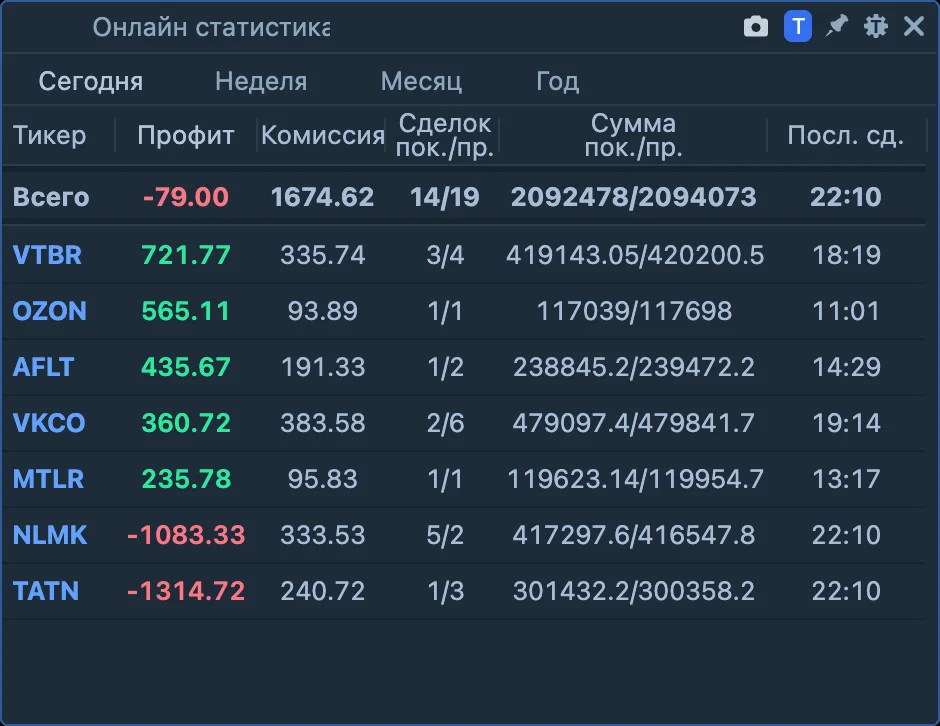The width and height of the screenshot is (940, 726).
Task: Click NLMK commission 333.53
Action: (x=323, y=535)
